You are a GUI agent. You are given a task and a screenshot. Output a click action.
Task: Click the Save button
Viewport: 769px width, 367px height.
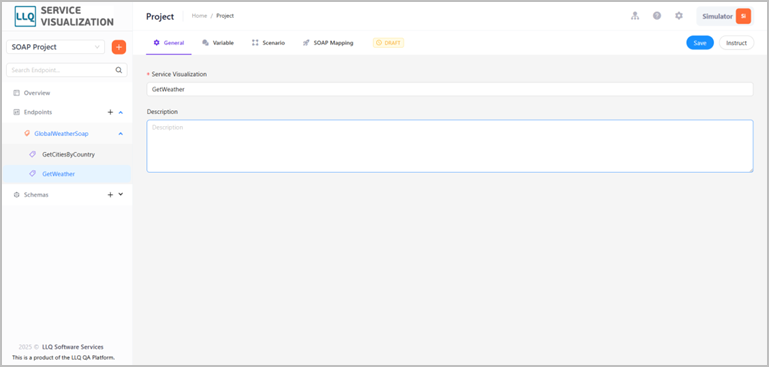coord(700,43)
